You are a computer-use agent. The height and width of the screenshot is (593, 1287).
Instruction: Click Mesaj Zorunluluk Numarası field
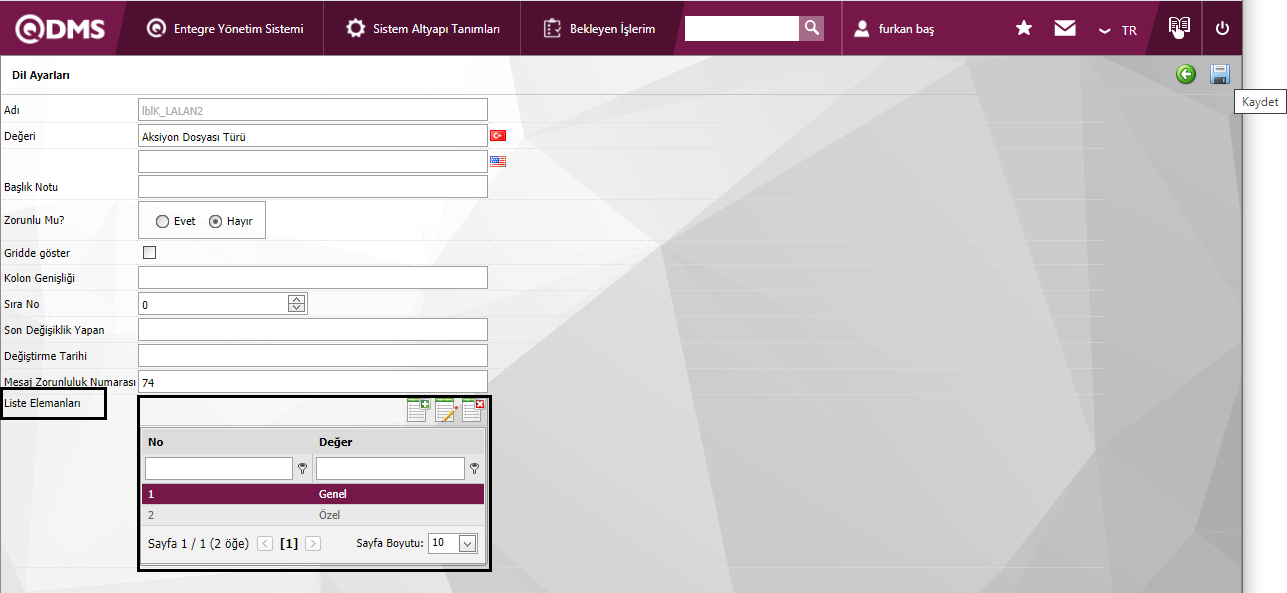(313, 381)
